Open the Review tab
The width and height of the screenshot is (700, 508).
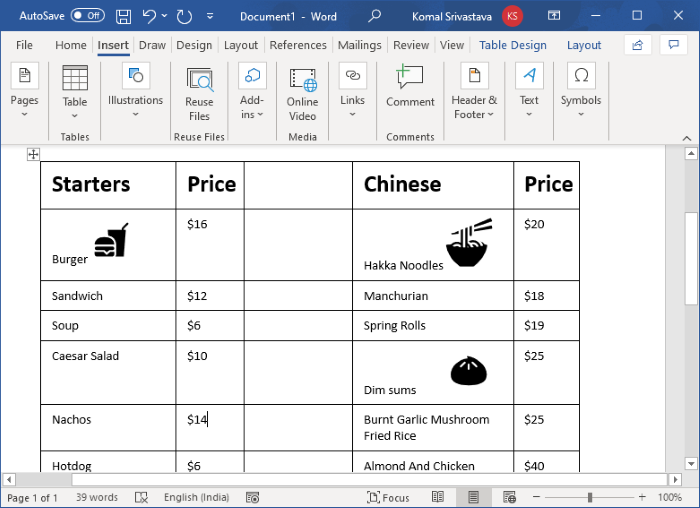[x=411, y=45]
